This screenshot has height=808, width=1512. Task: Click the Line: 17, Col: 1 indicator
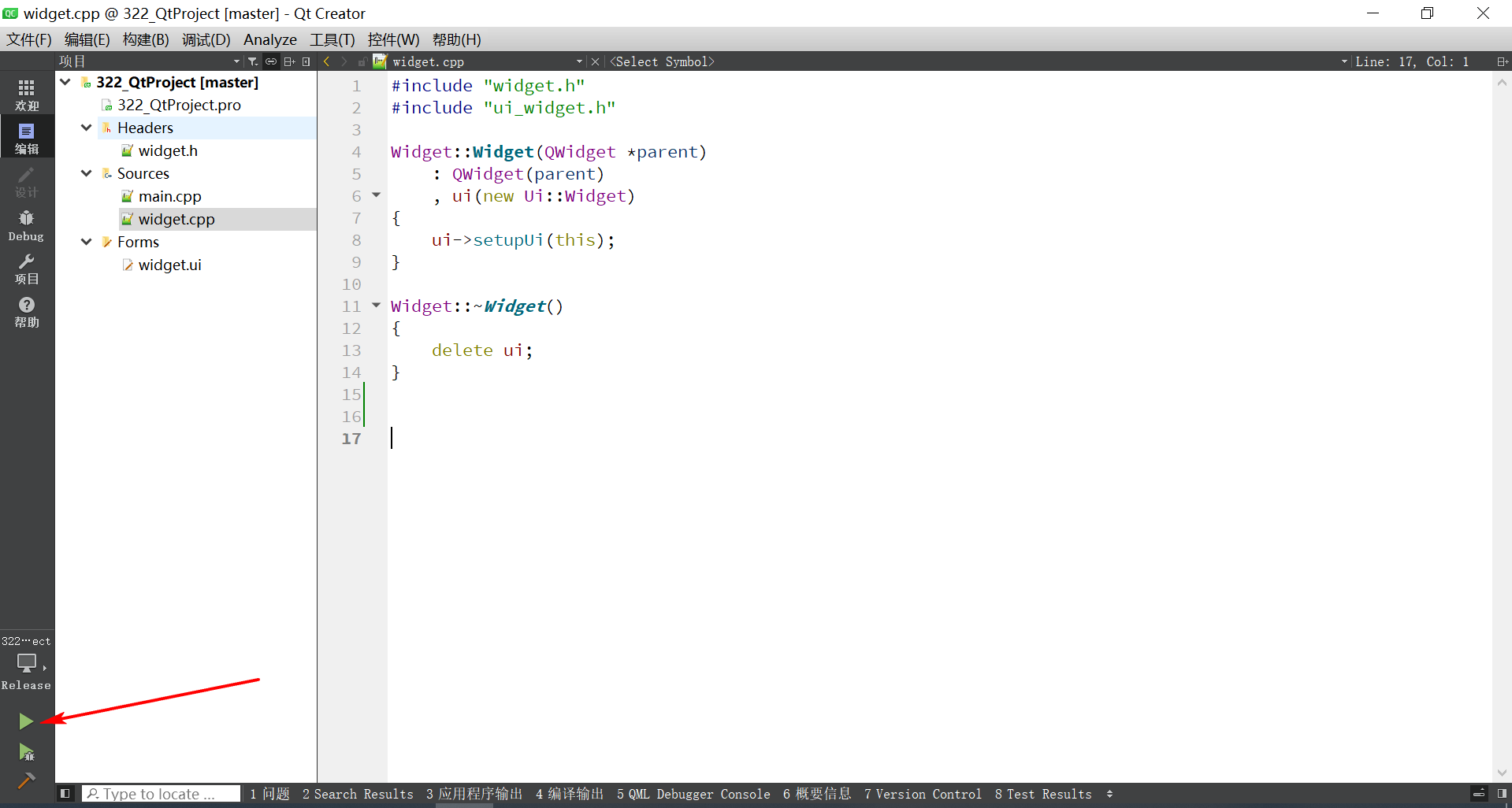click(x=1412, y=61)
